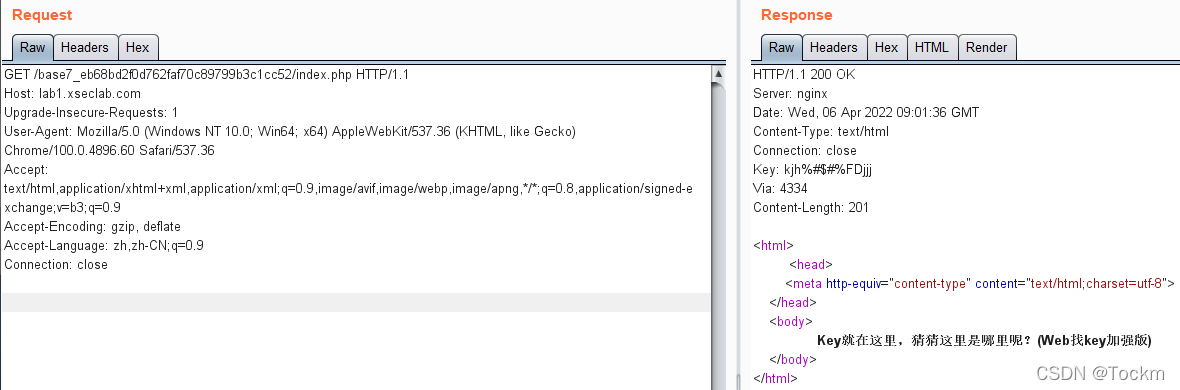Click the User-Agent header line
This screenshot has height=390, width=1180.
coord(290,132)
